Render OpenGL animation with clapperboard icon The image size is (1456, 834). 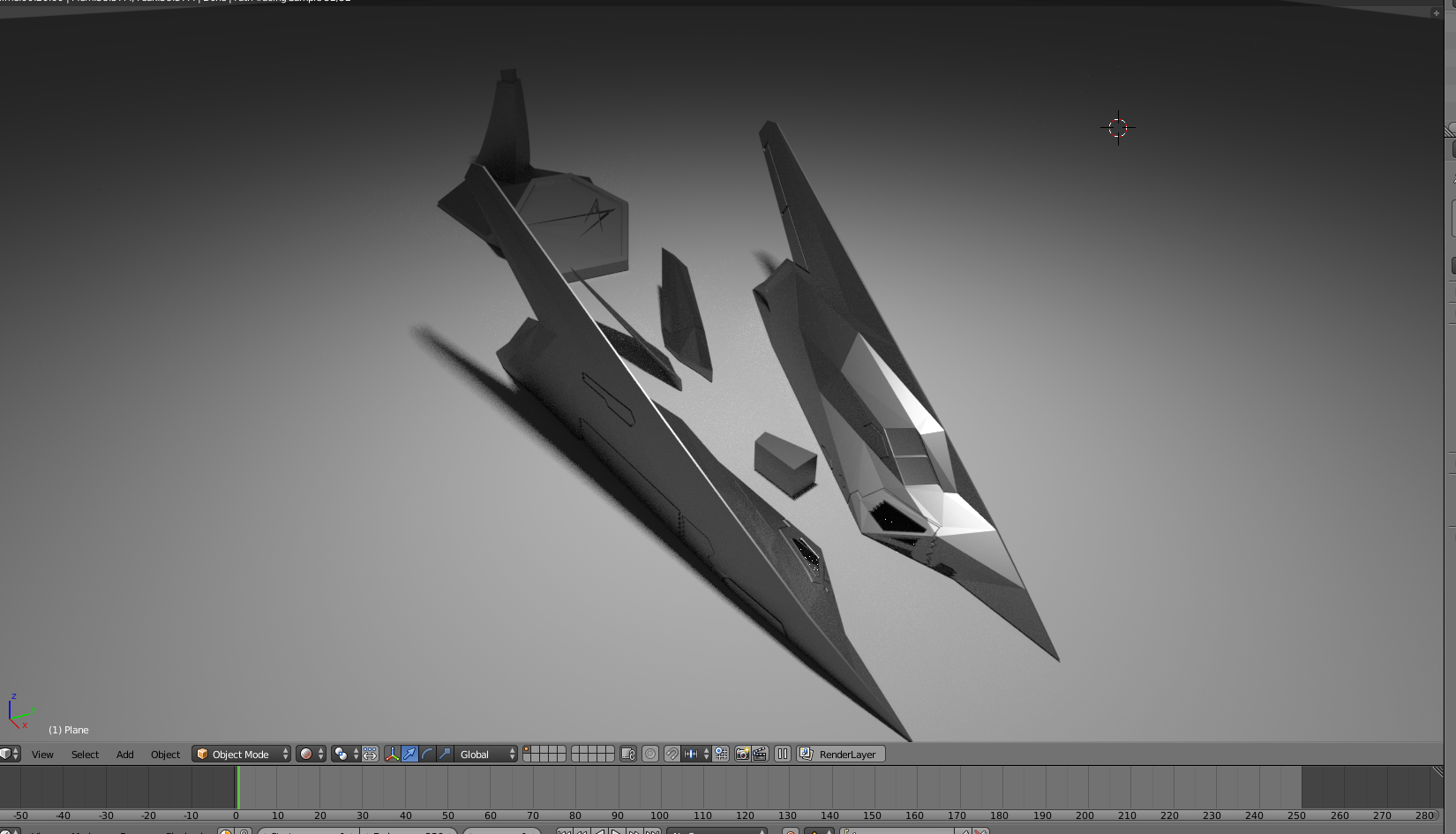(x=760, y=754)
